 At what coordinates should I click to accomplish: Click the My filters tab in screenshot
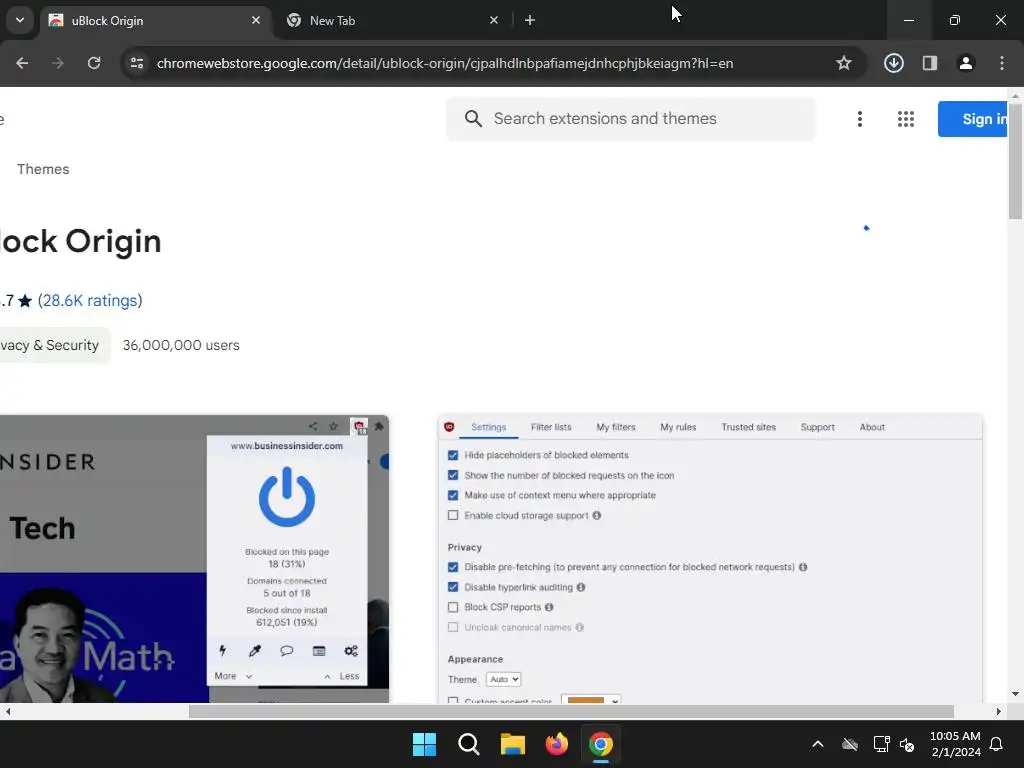616,427
